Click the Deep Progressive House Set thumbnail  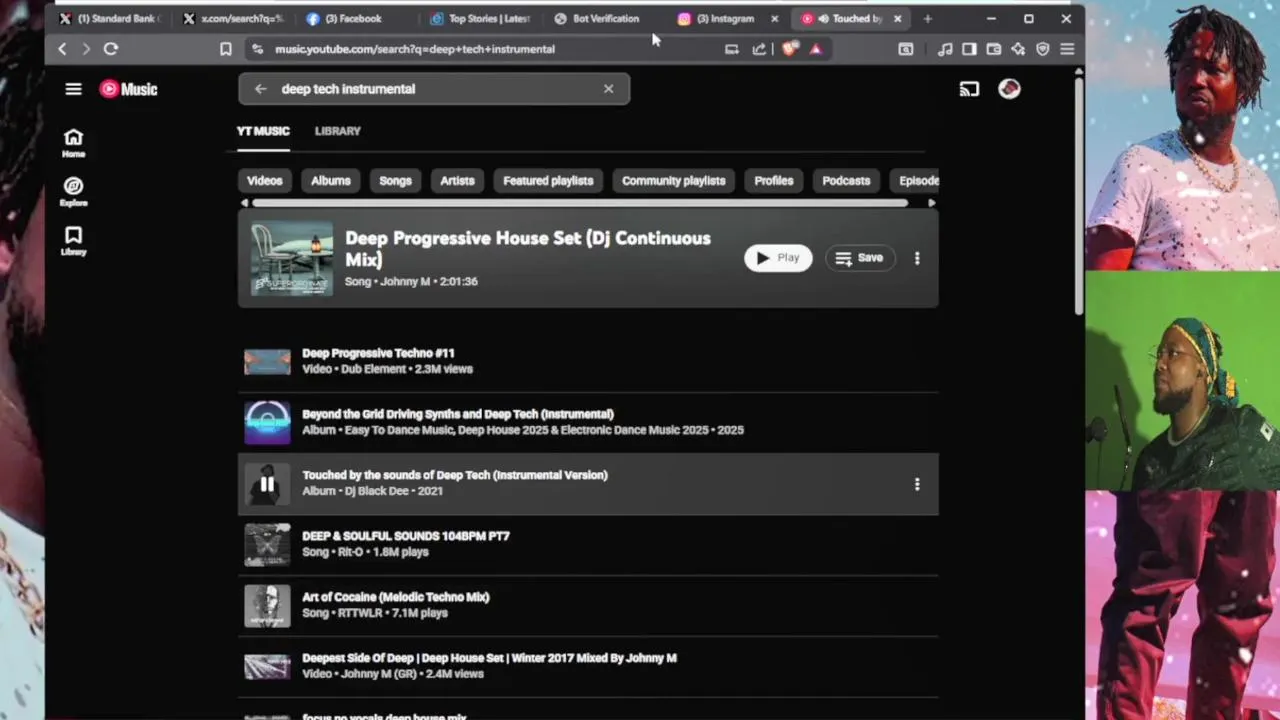click(291, 258)
